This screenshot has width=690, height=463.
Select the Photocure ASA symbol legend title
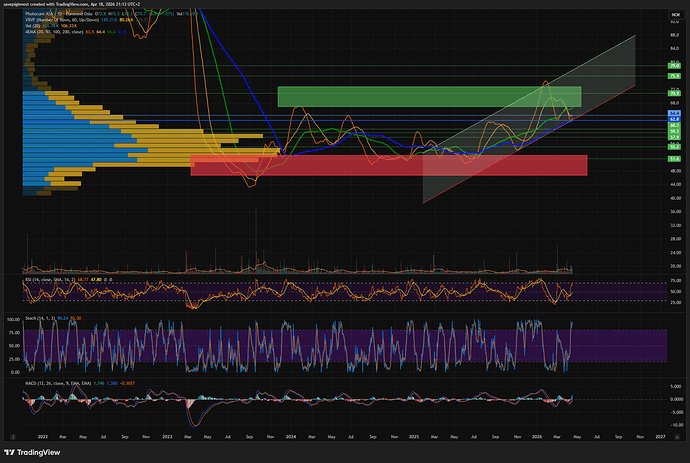52,13
